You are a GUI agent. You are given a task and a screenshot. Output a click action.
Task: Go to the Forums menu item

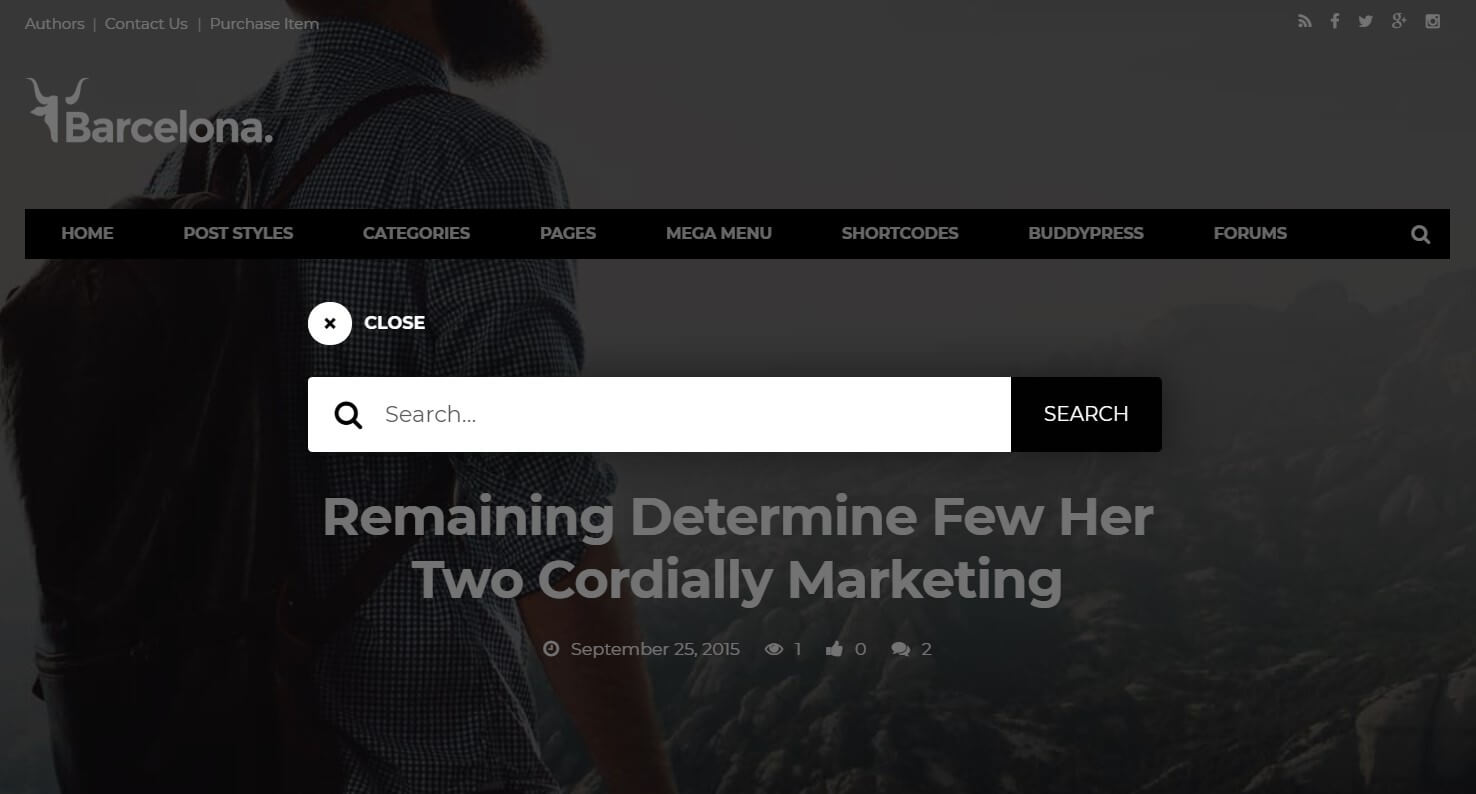coord(1250,233)
